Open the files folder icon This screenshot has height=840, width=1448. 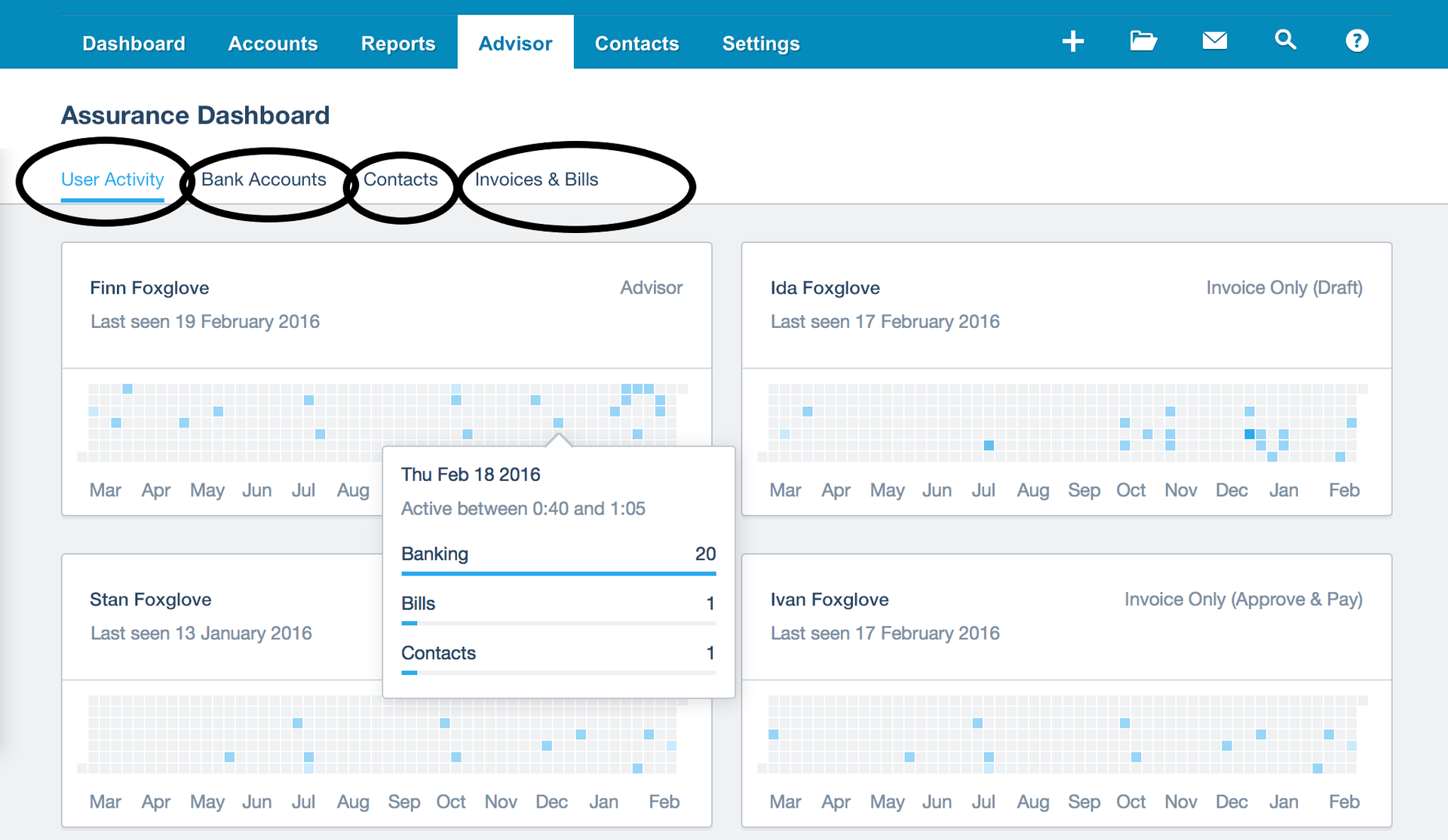pyautogui.click(x=1143, y=41)
